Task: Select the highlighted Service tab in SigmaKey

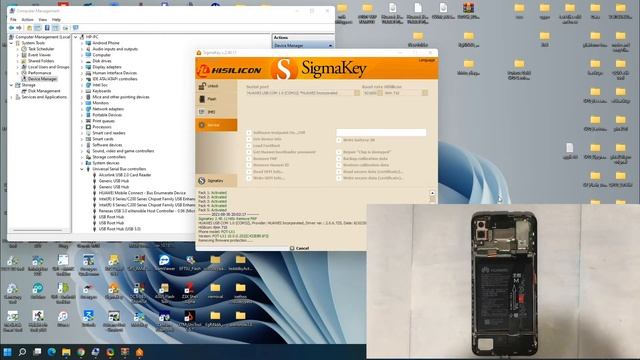Action: 216,125
